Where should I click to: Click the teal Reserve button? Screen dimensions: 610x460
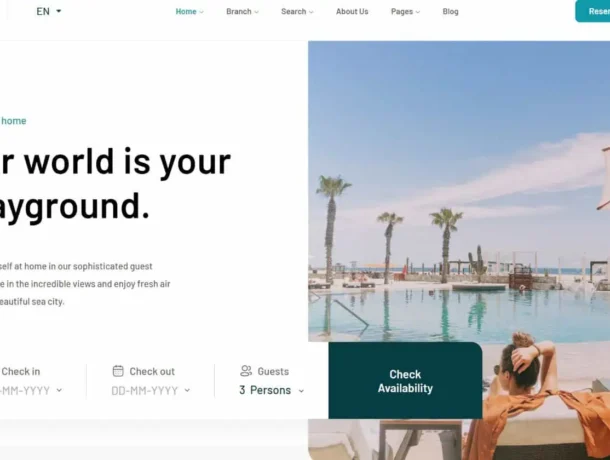tap(592, 11)
